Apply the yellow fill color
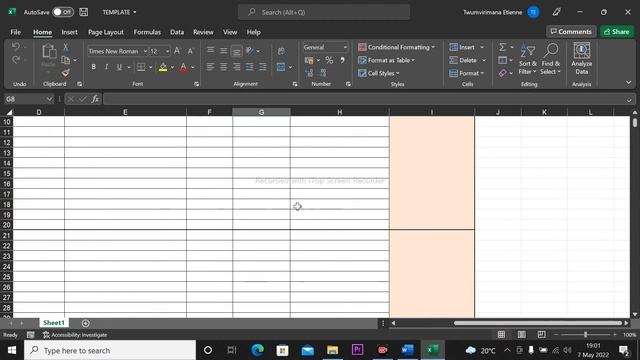 [x=163, y=67]
